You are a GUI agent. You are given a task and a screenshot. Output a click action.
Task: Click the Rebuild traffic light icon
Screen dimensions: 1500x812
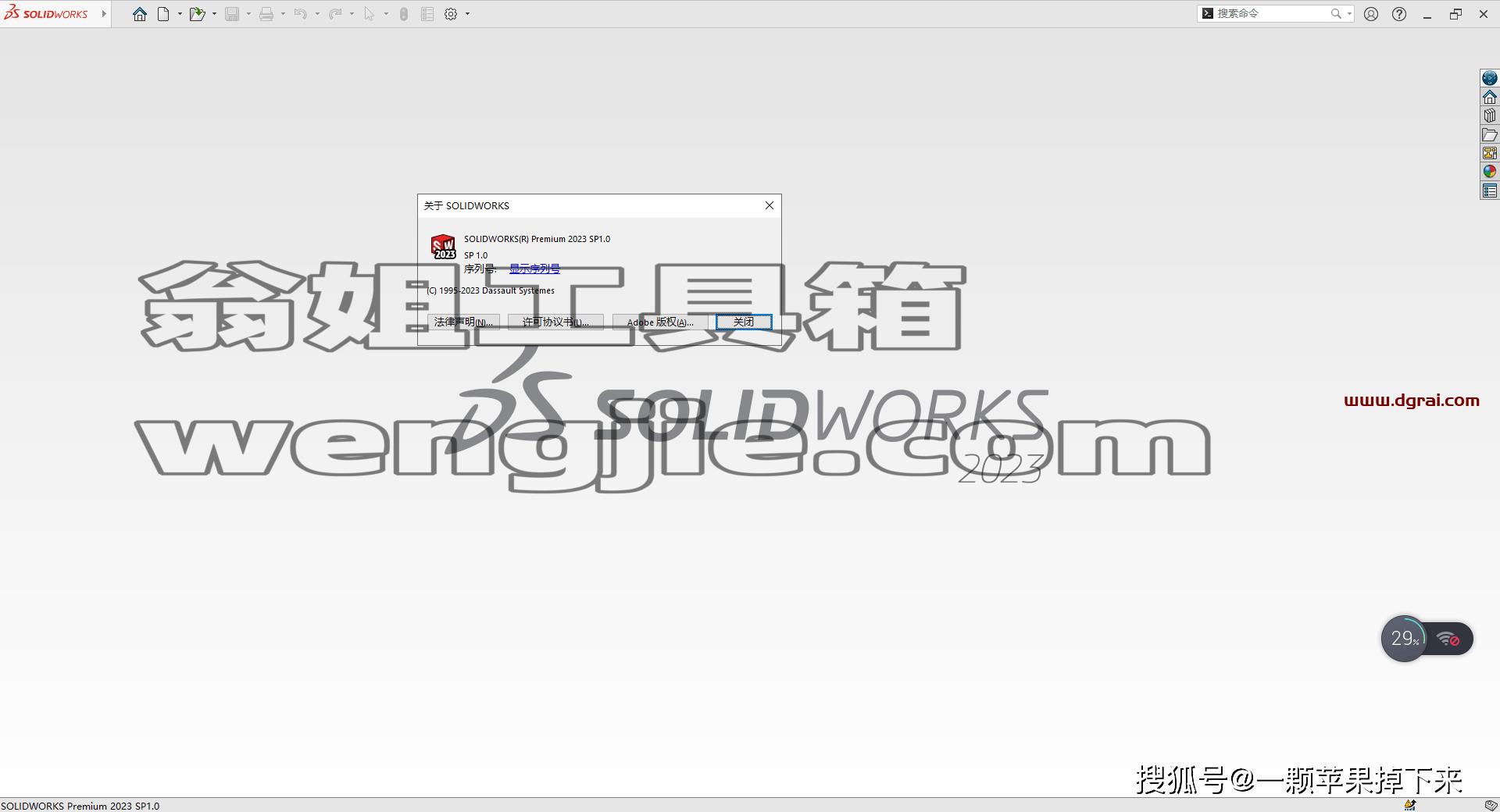404,14
